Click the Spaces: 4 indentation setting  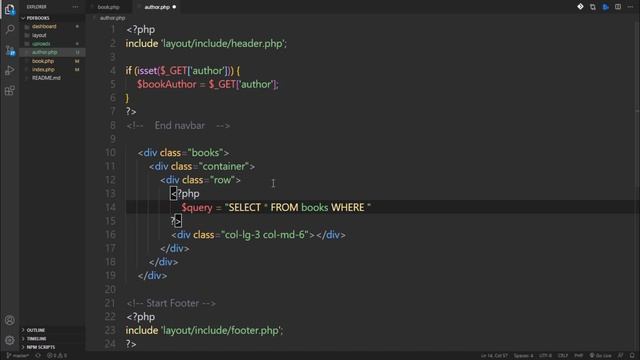524,356
